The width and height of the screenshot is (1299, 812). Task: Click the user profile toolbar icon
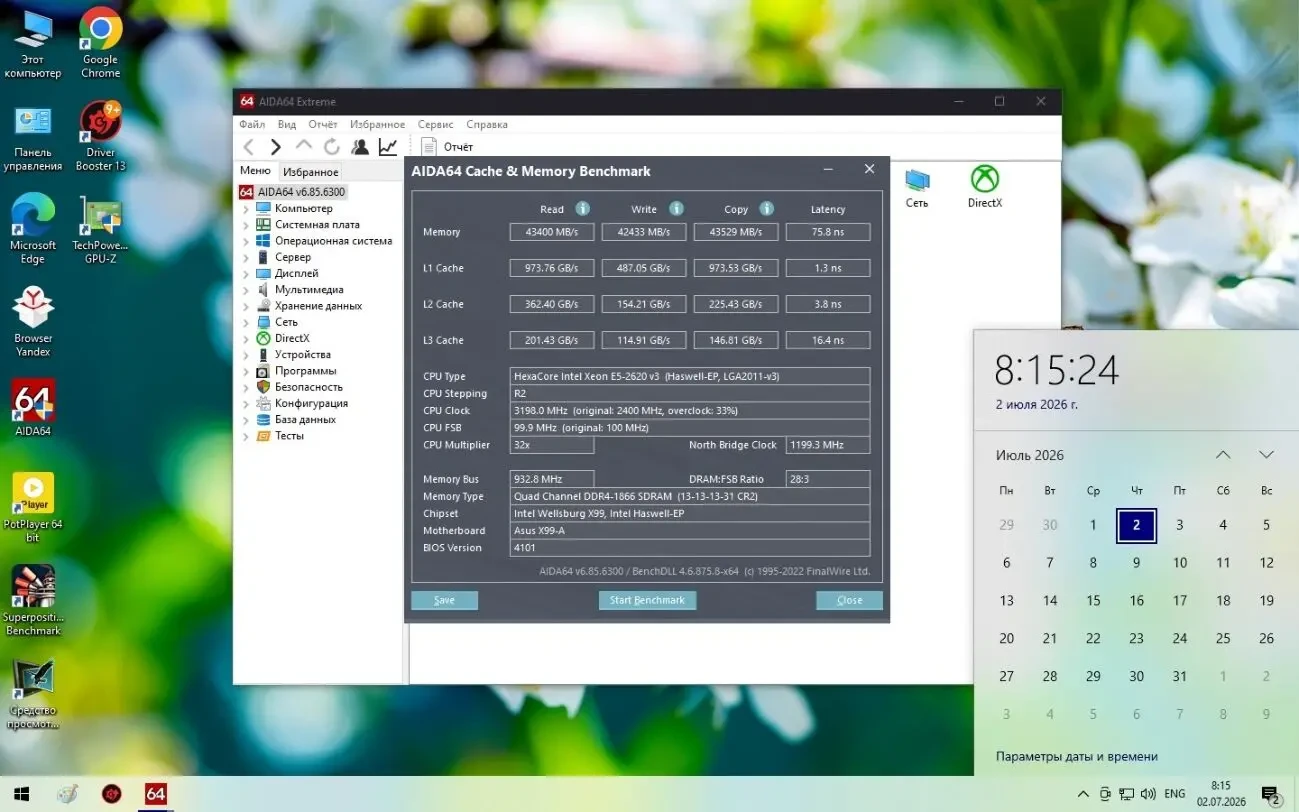359,147
